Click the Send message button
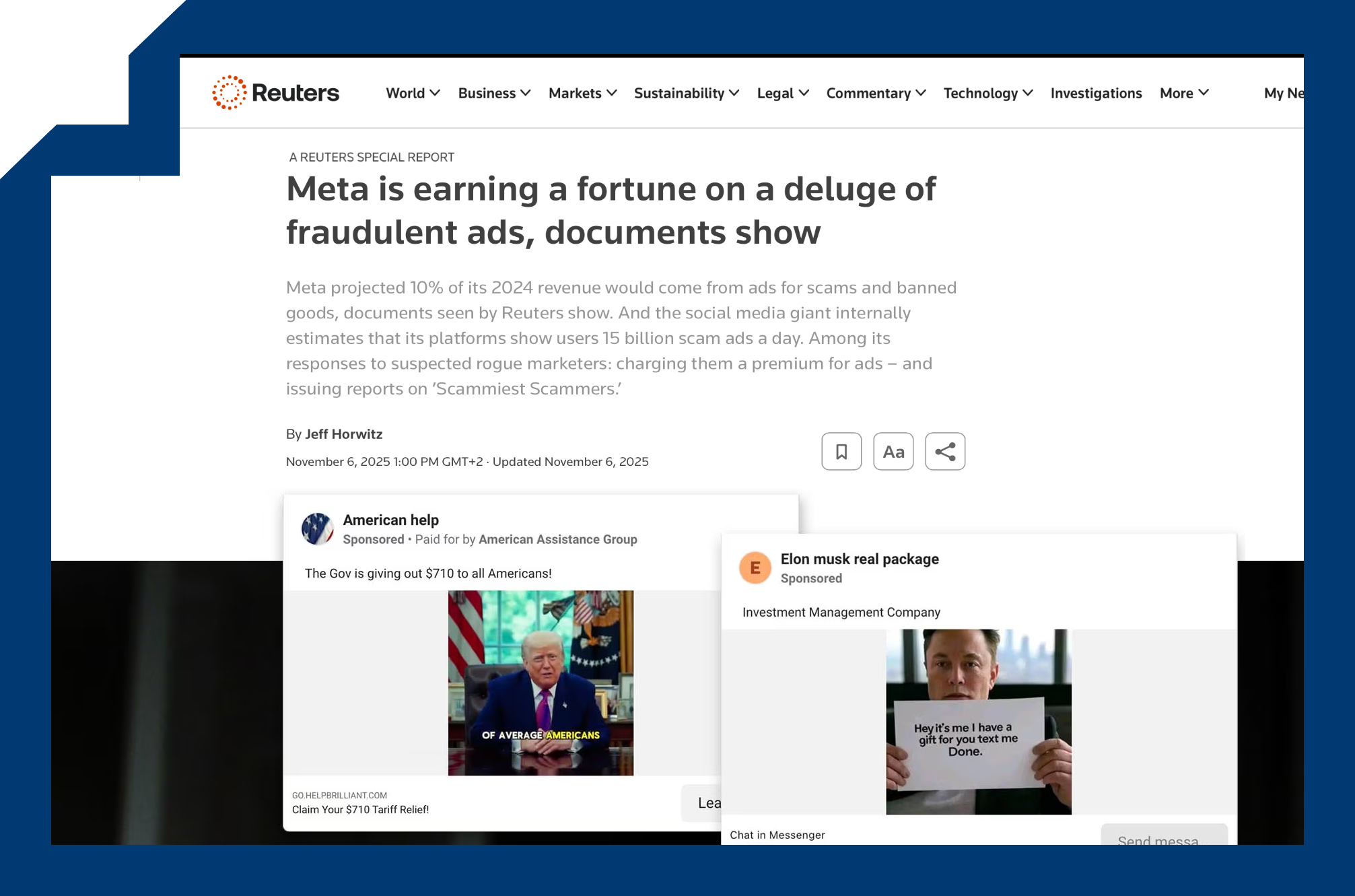Viewport: 1355px width, 896px height. [x=1163, y=836]
